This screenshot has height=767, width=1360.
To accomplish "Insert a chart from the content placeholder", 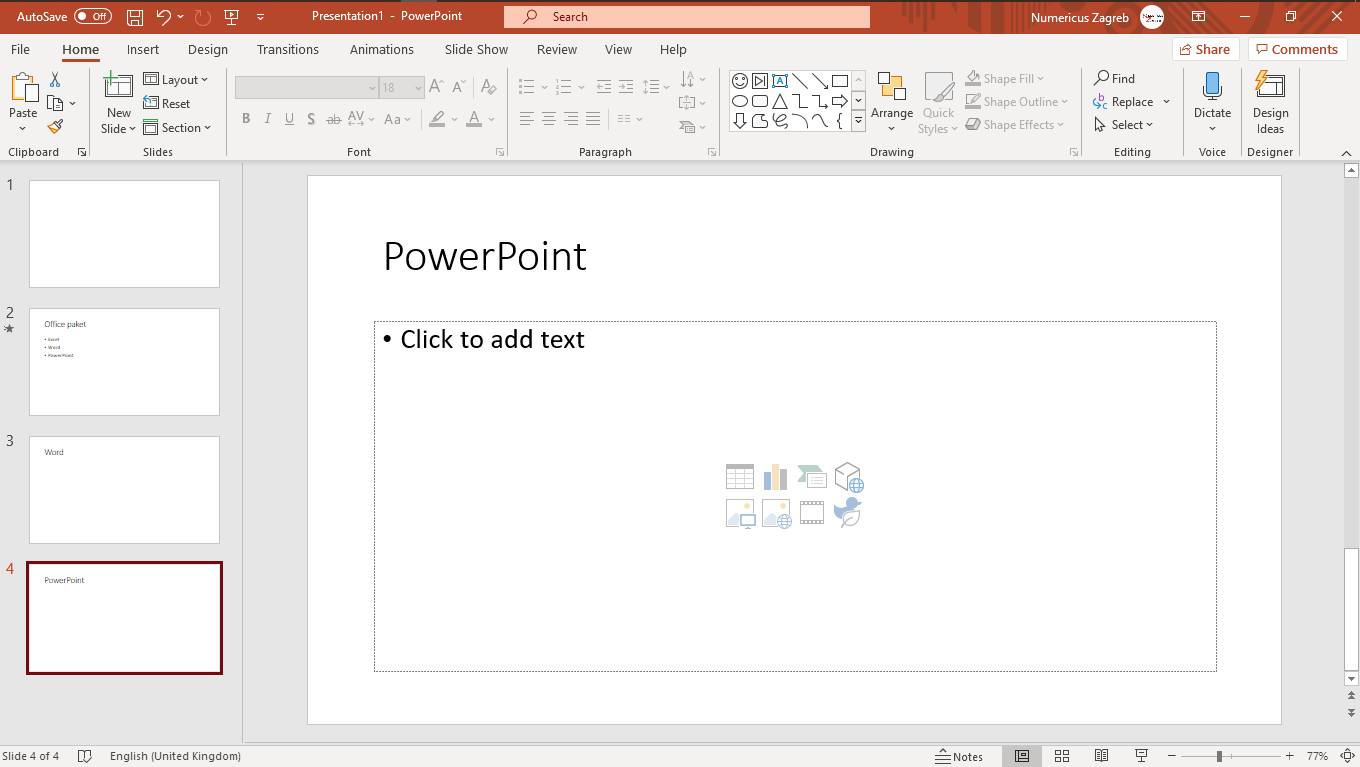I will pyautogui.click(x=776, y=477).
